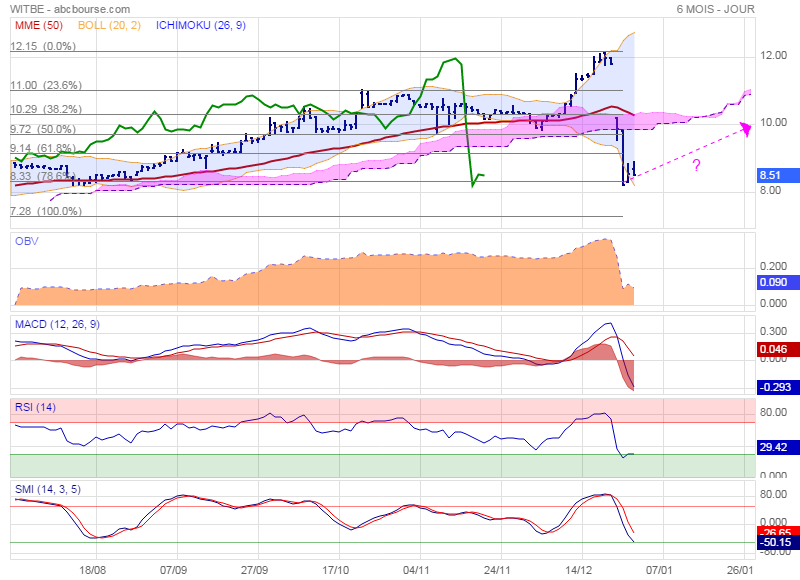Image resolution: width=800 pixels, height=580 pixels.
Task: Click the 04/11 date axis label
Action: coord(416,570)
